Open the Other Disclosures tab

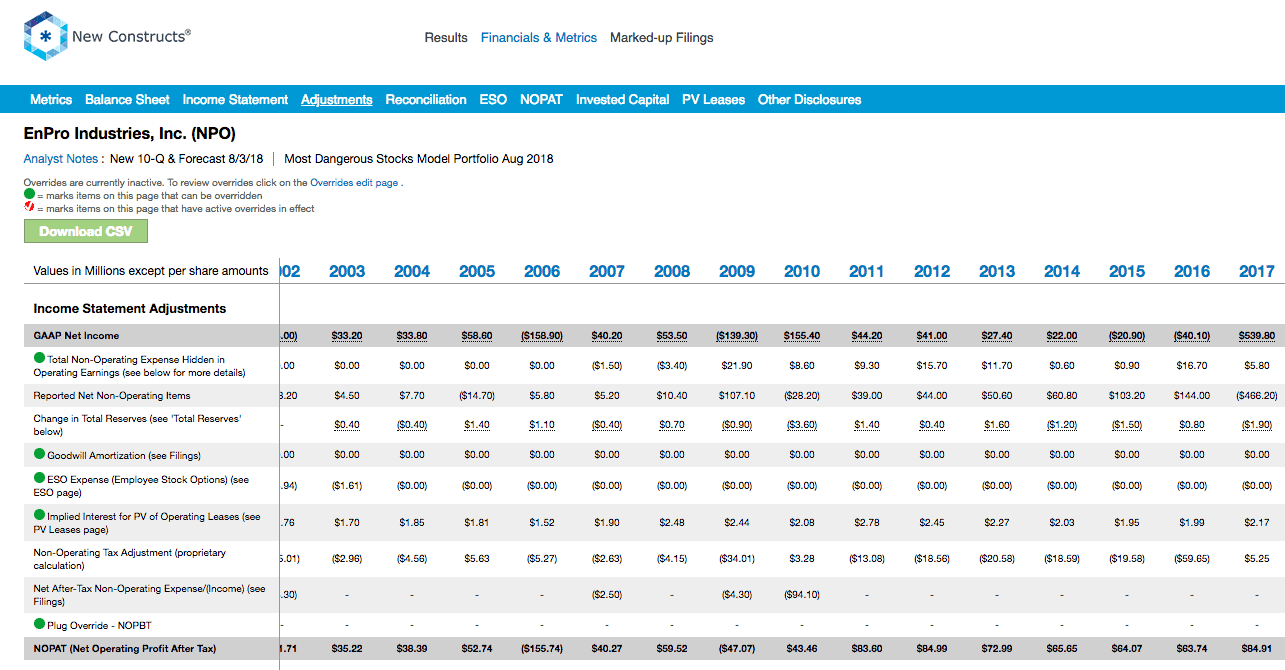[x=810, y=100]
